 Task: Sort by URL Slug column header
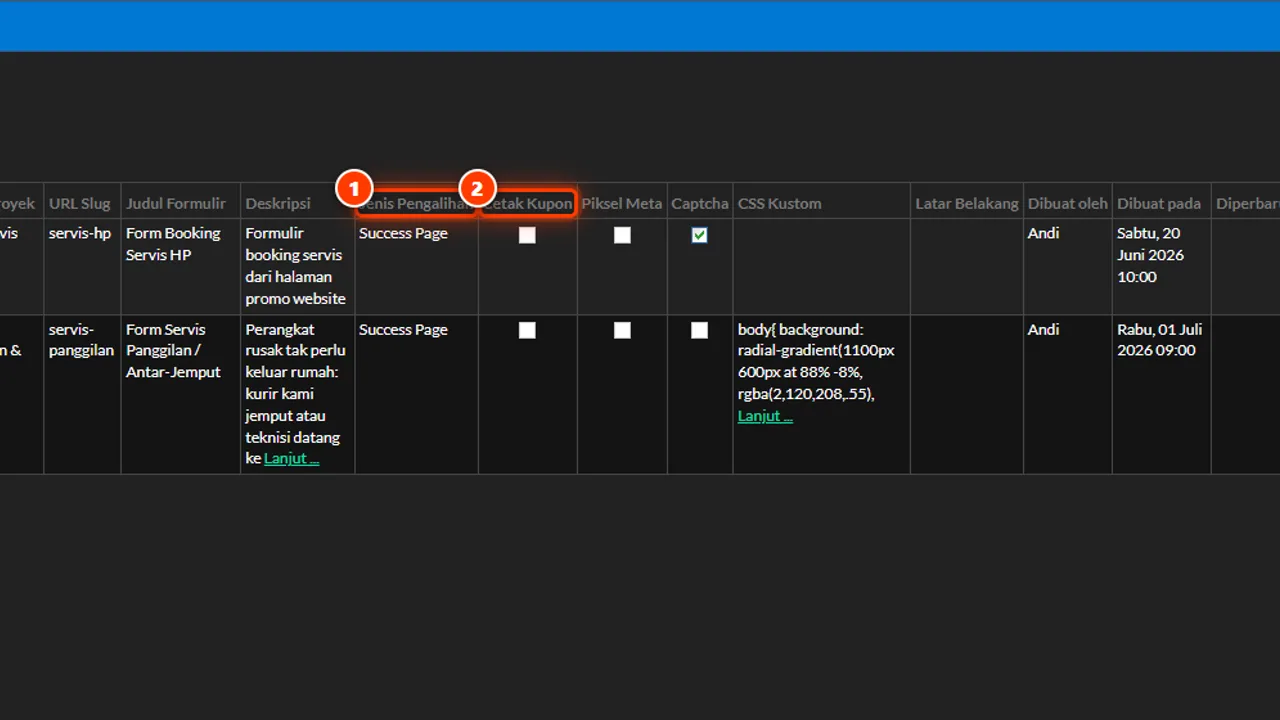tap(80, 203)
